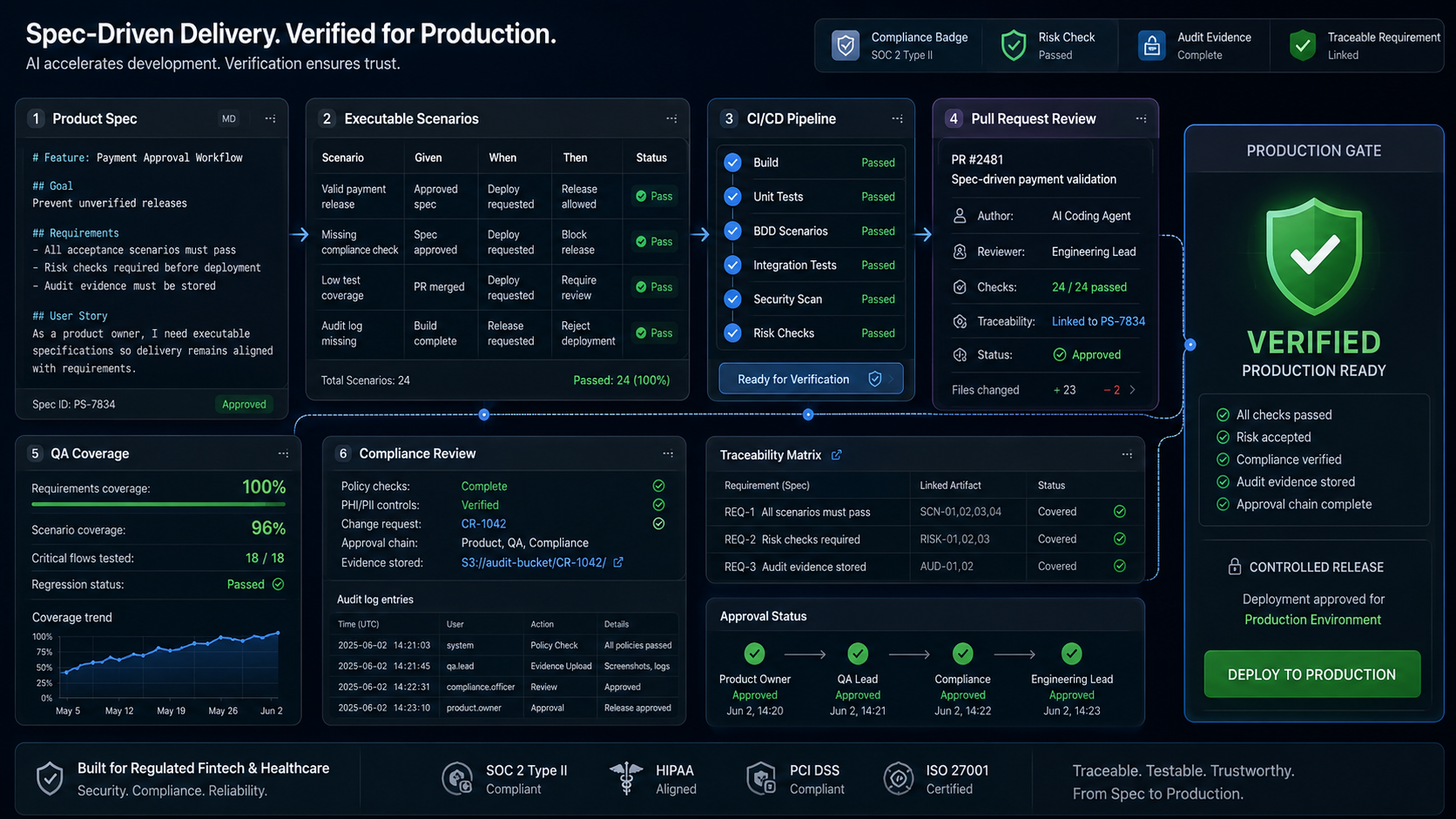The height and width of the screenshot is (819, 1456).
Task: Click the Reviewer badge icon
Action: pyautogui.click(x=960, y=252)
